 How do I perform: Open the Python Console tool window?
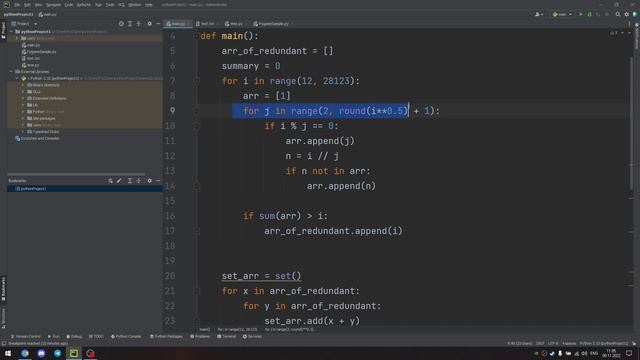pos(126,336)
